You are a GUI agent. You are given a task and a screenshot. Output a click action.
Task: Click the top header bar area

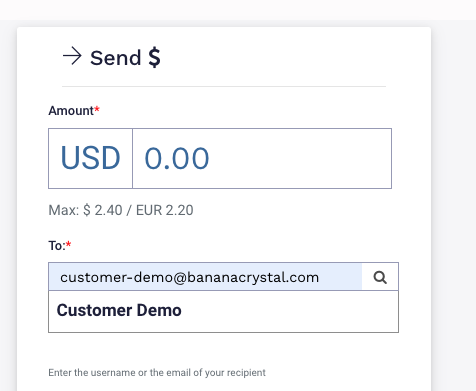click(238, 10)
